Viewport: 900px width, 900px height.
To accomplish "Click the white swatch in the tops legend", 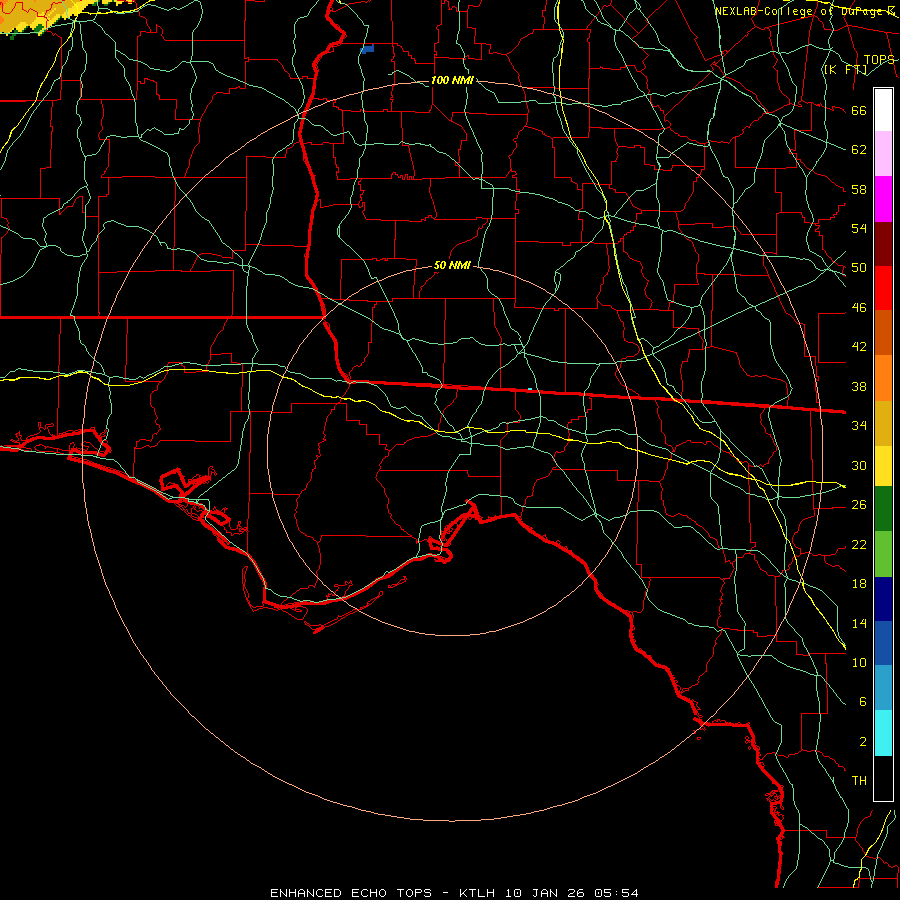I will (x=883, y=110).
